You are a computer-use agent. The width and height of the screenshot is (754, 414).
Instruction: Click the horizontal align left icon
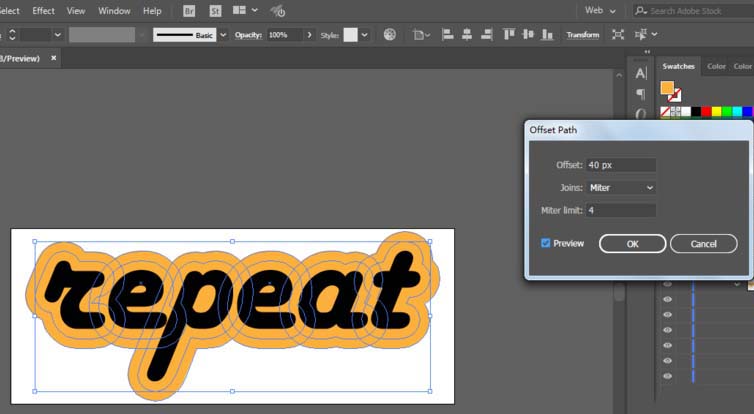(446, 34)
